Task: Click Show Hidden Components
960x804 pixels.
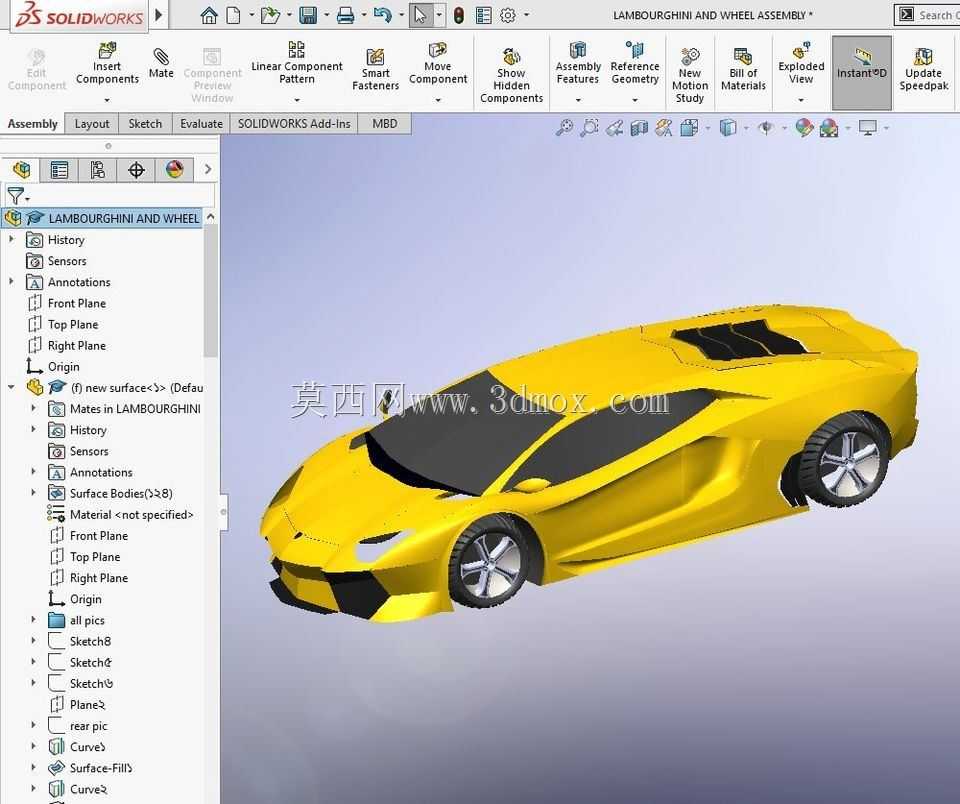Action: pyautogui.click(x=511, y=75)
